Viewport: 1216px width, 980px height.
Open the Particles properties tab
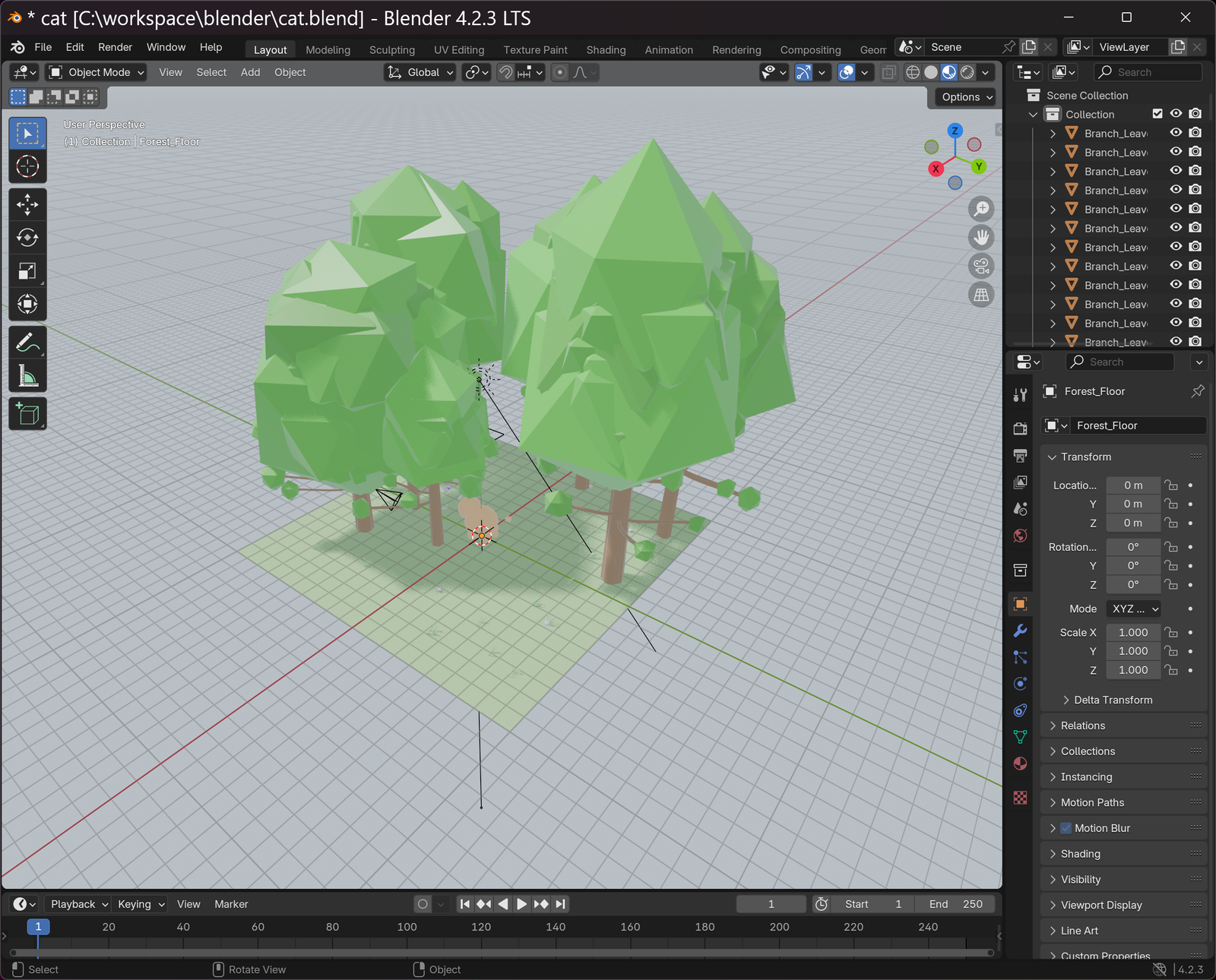(1020, 657)
